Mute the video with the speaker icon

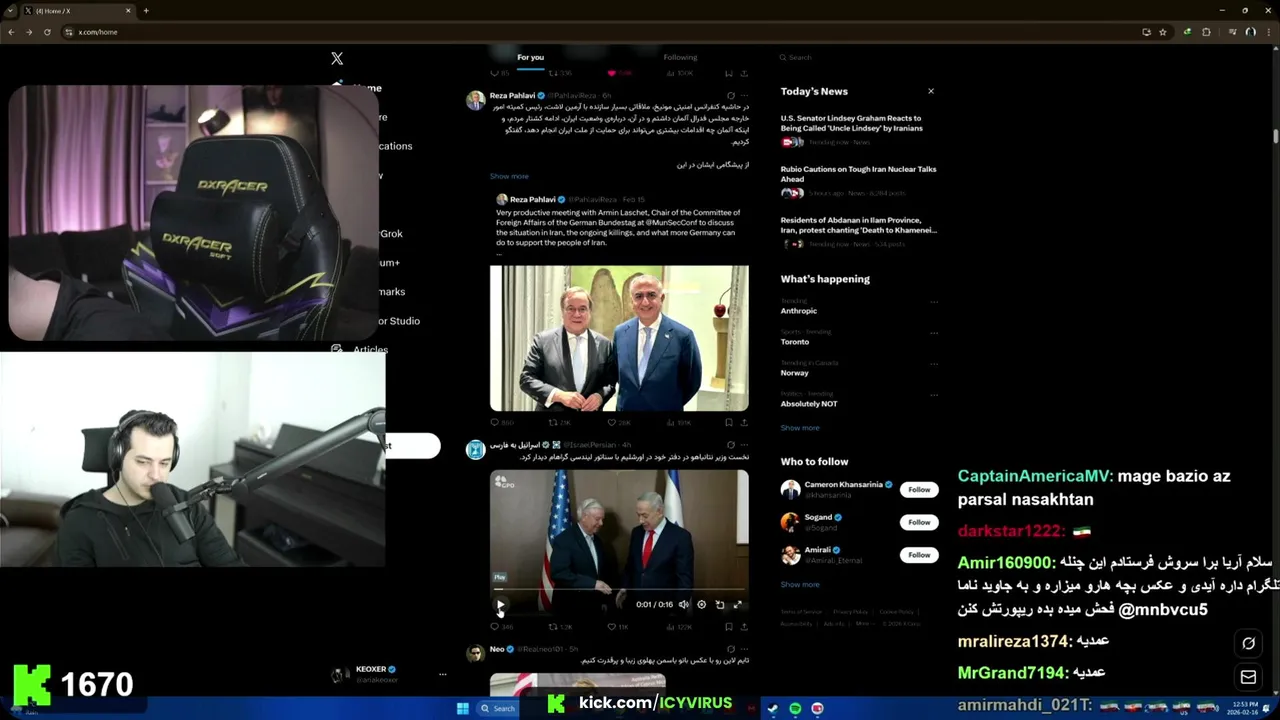pos(684,604)
